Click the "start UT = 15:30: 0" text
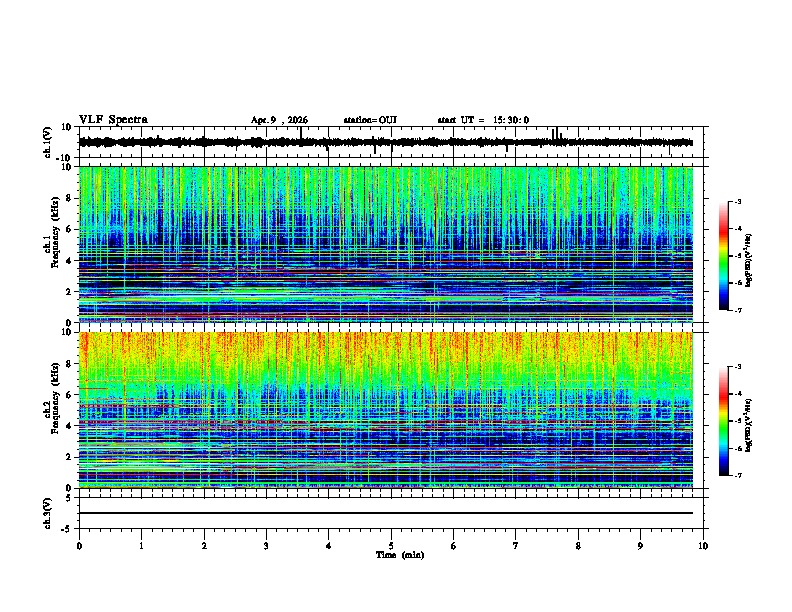 coord(483,120)
